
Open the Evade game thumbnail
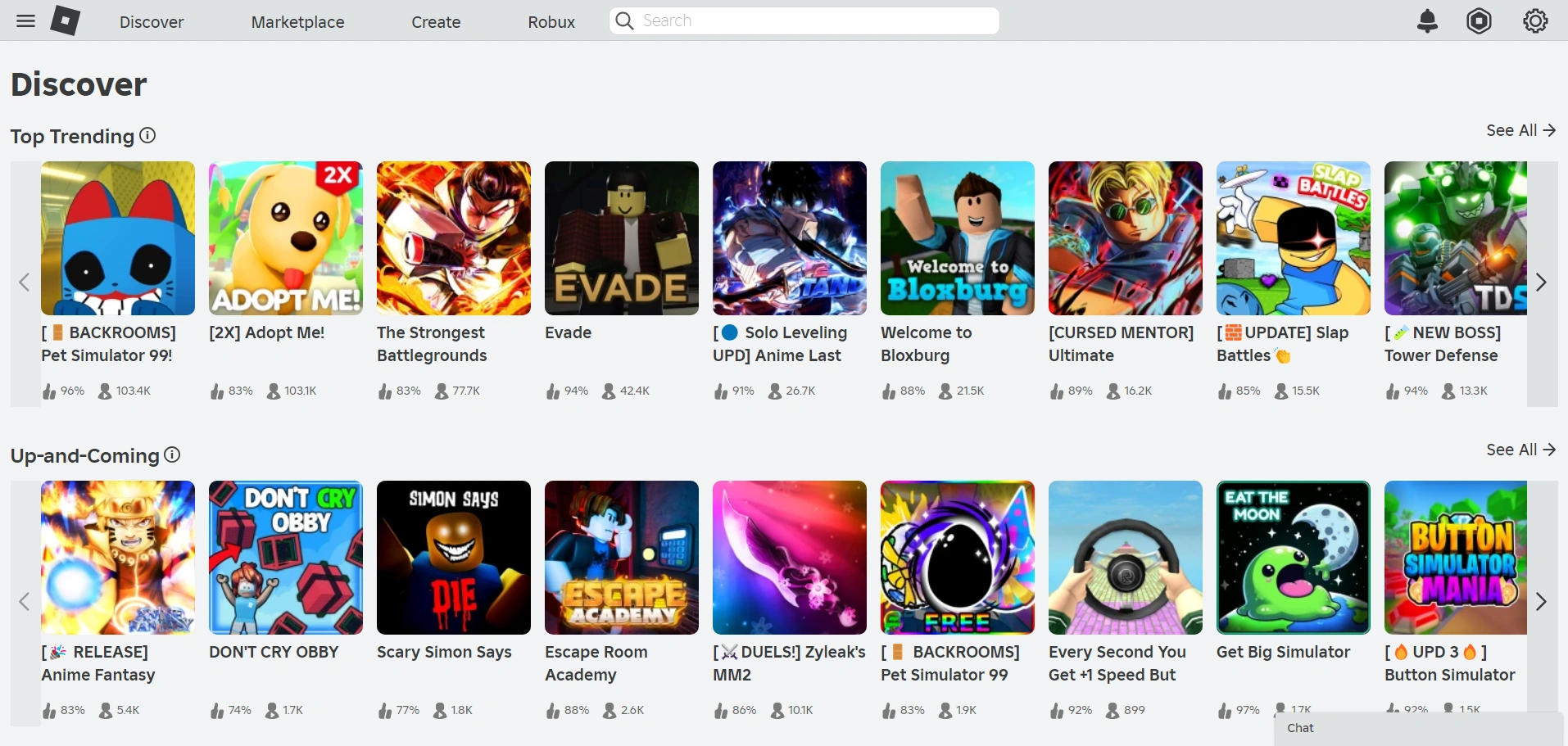[622, 238]
